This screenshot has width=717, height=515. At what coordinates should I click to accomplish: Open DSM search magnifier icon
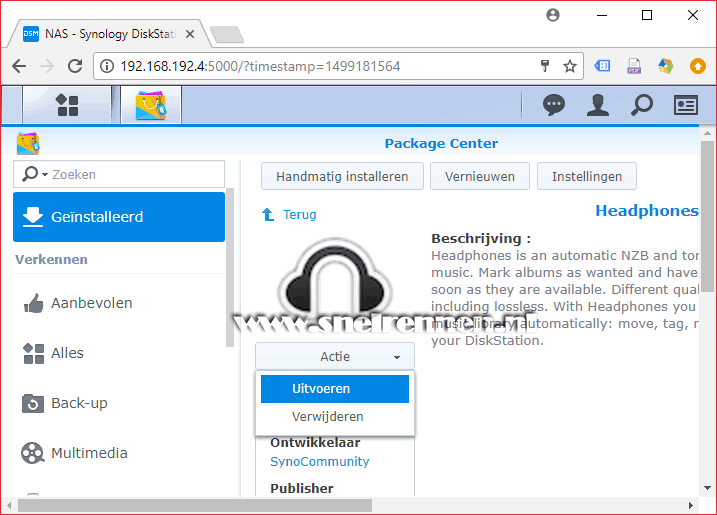click(x=642, y=105)
